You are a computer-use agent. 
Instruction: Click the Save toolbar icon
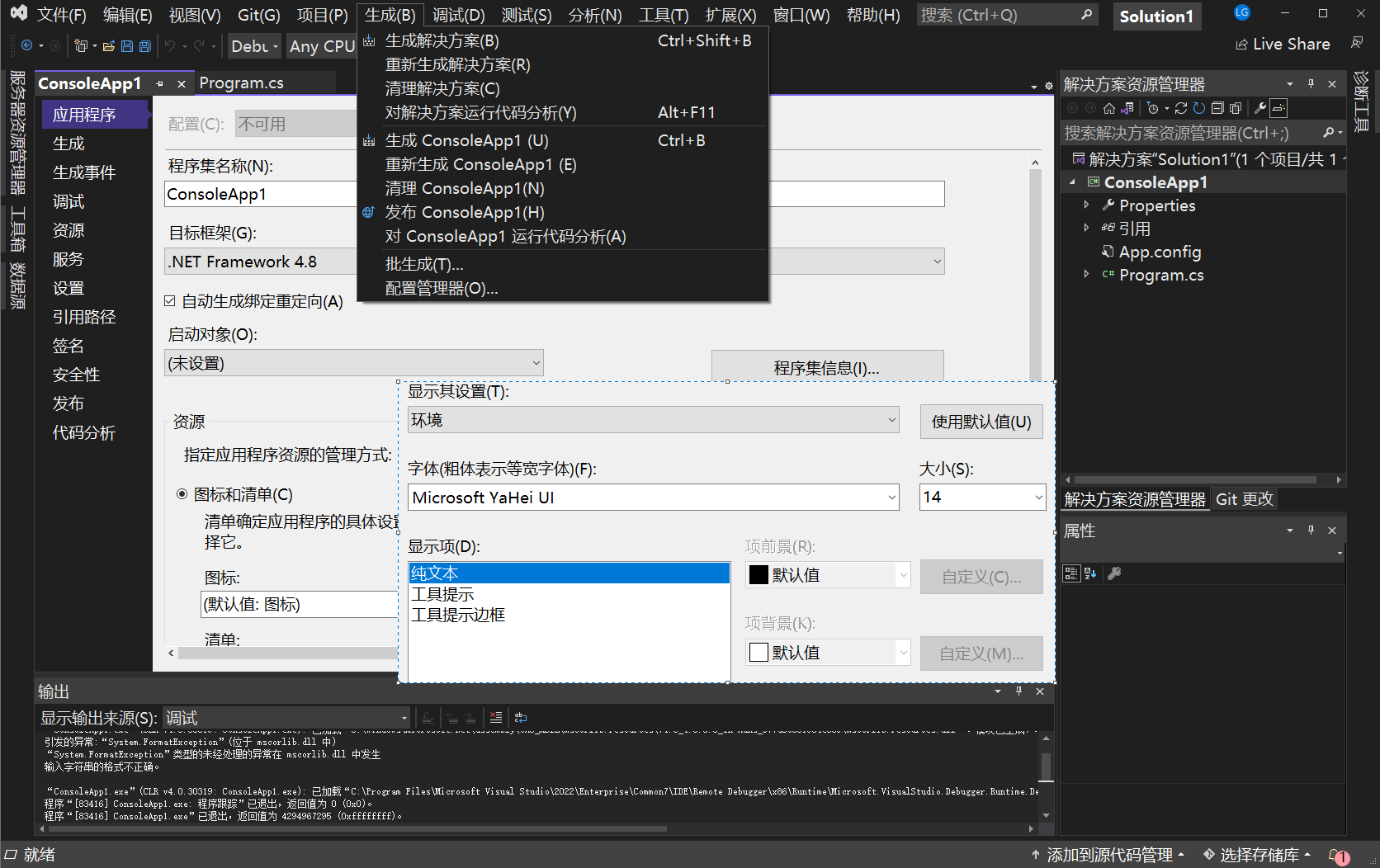127,46
